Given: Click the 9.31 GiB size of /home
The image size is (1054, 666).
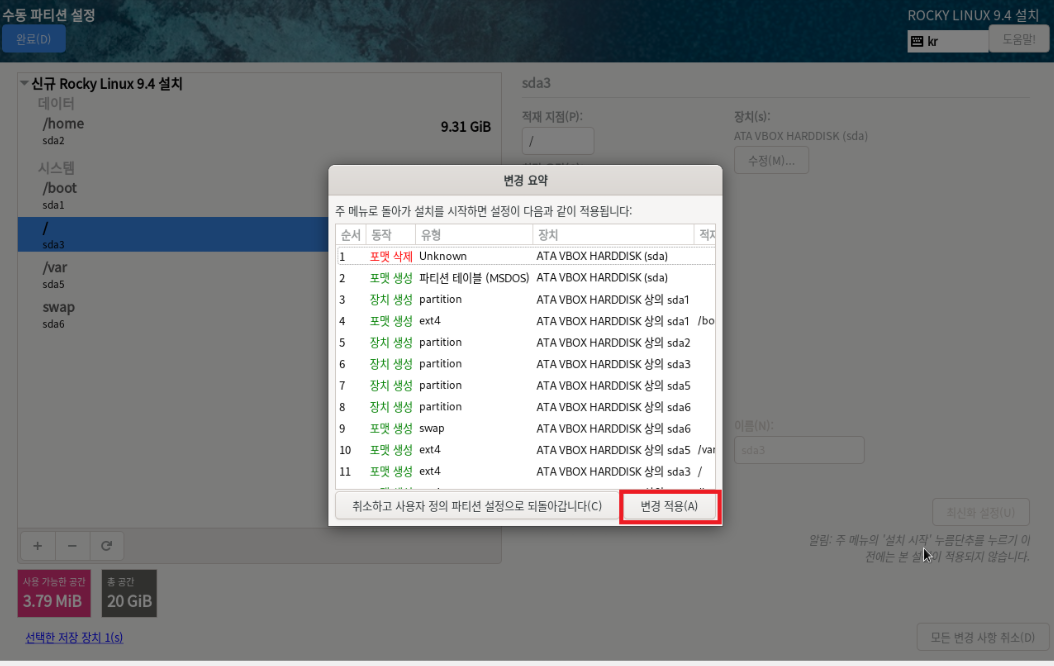Looking at the screenshot, I should pyautogui.click(x=465, y=127).
